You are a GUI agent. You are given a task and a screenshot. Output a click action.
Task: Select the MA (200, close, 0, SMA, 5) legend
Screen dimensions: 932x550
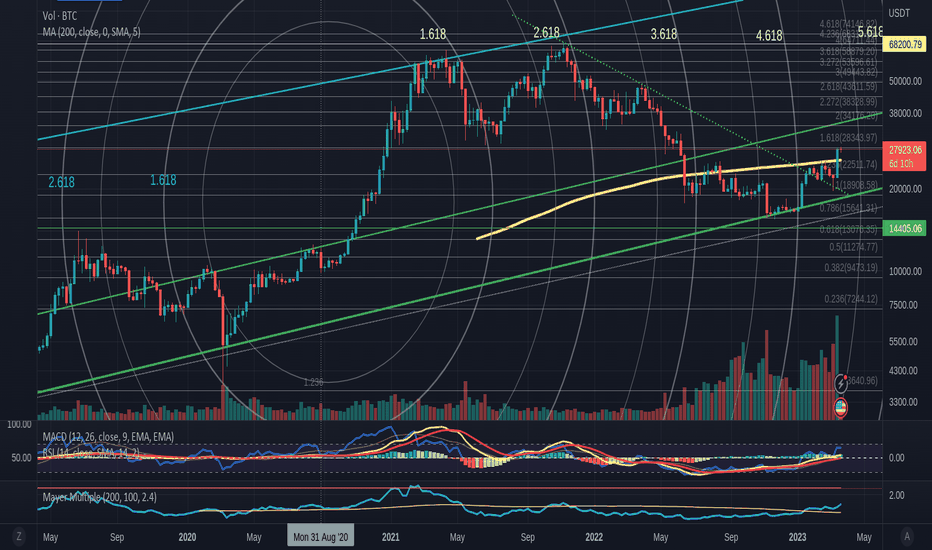pyautogui.click(x=92, y=32)
